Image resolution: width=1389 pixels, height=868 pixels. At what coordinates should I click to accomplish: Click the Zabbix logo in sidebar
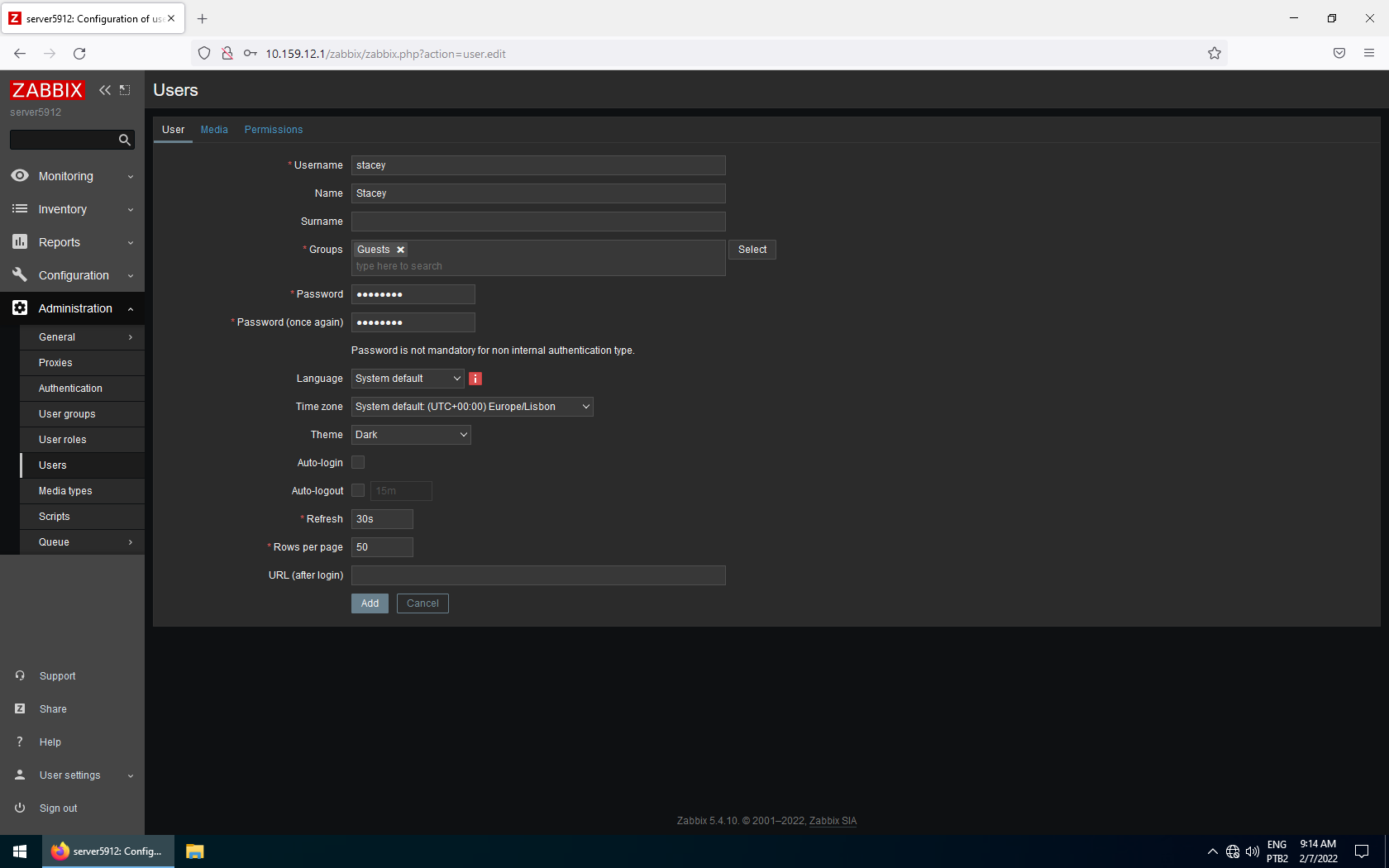[47, 90]
